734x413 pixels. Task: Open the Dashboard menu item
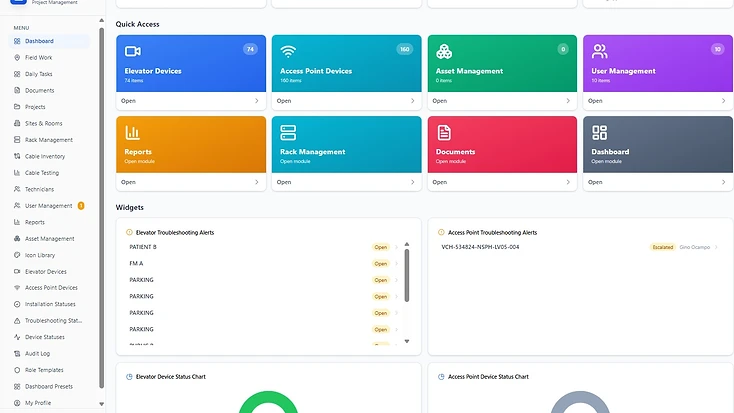pos(49,41)
